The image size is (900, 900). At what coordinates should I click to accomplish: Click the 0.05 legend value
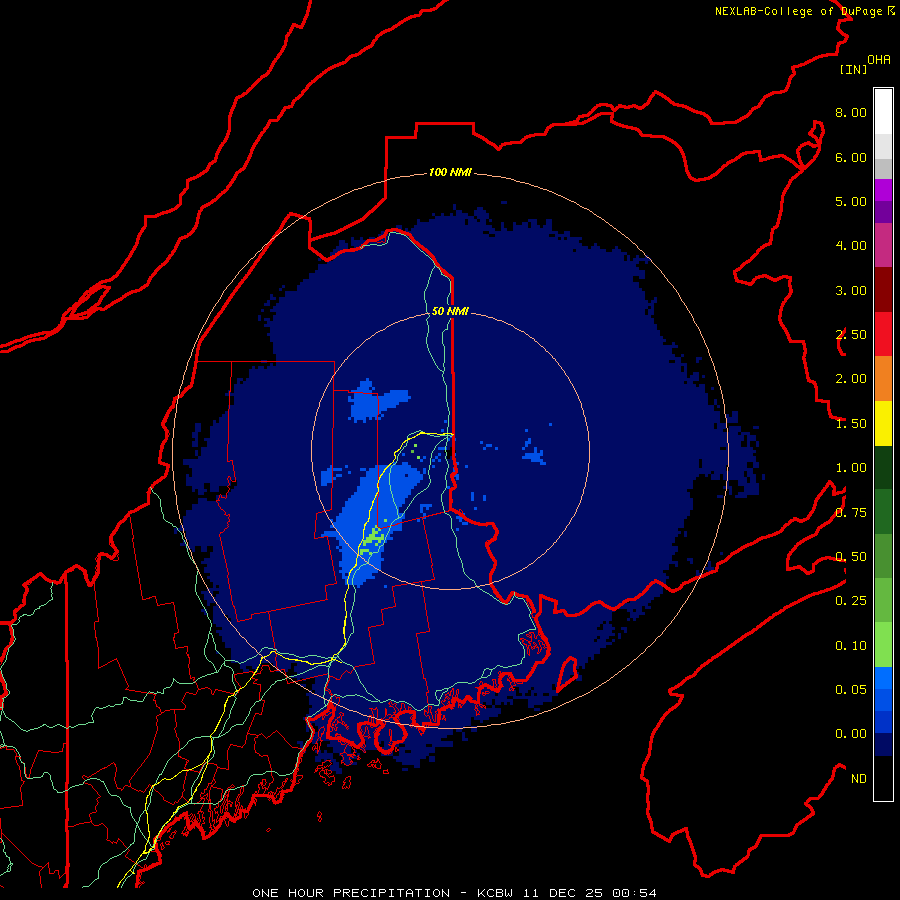pyautogui.click(x=851, y=690)
